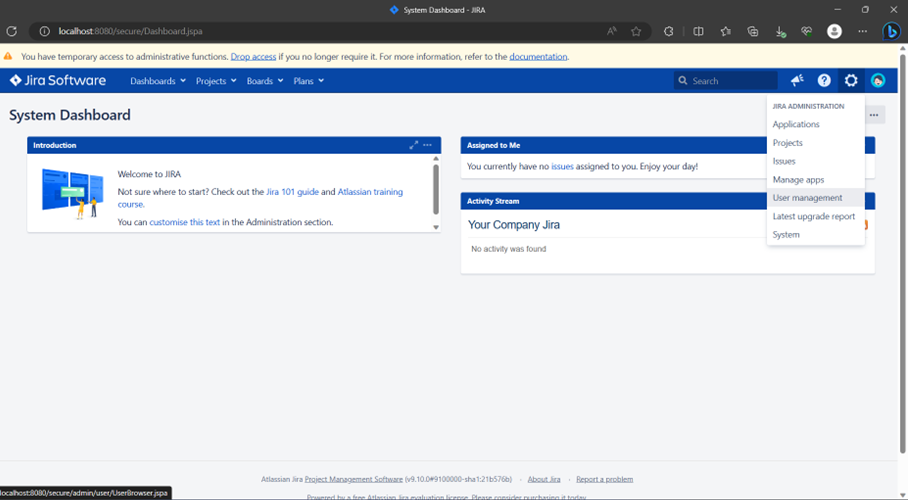The image size is (908, 500).
Task: Click the Jira Software logo
Action: [x=58, y=81]
